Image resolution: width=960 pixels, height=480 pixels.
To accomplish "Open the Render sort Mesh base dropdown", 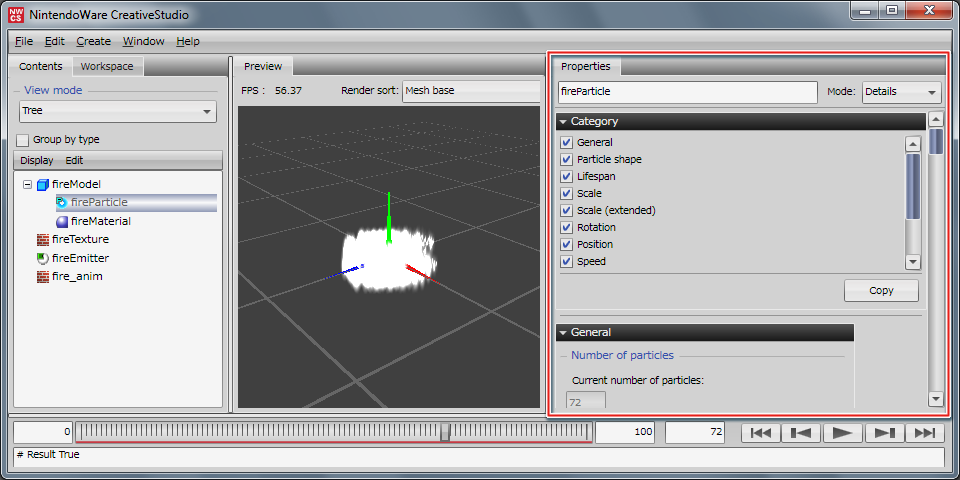I will pos(471,91).
